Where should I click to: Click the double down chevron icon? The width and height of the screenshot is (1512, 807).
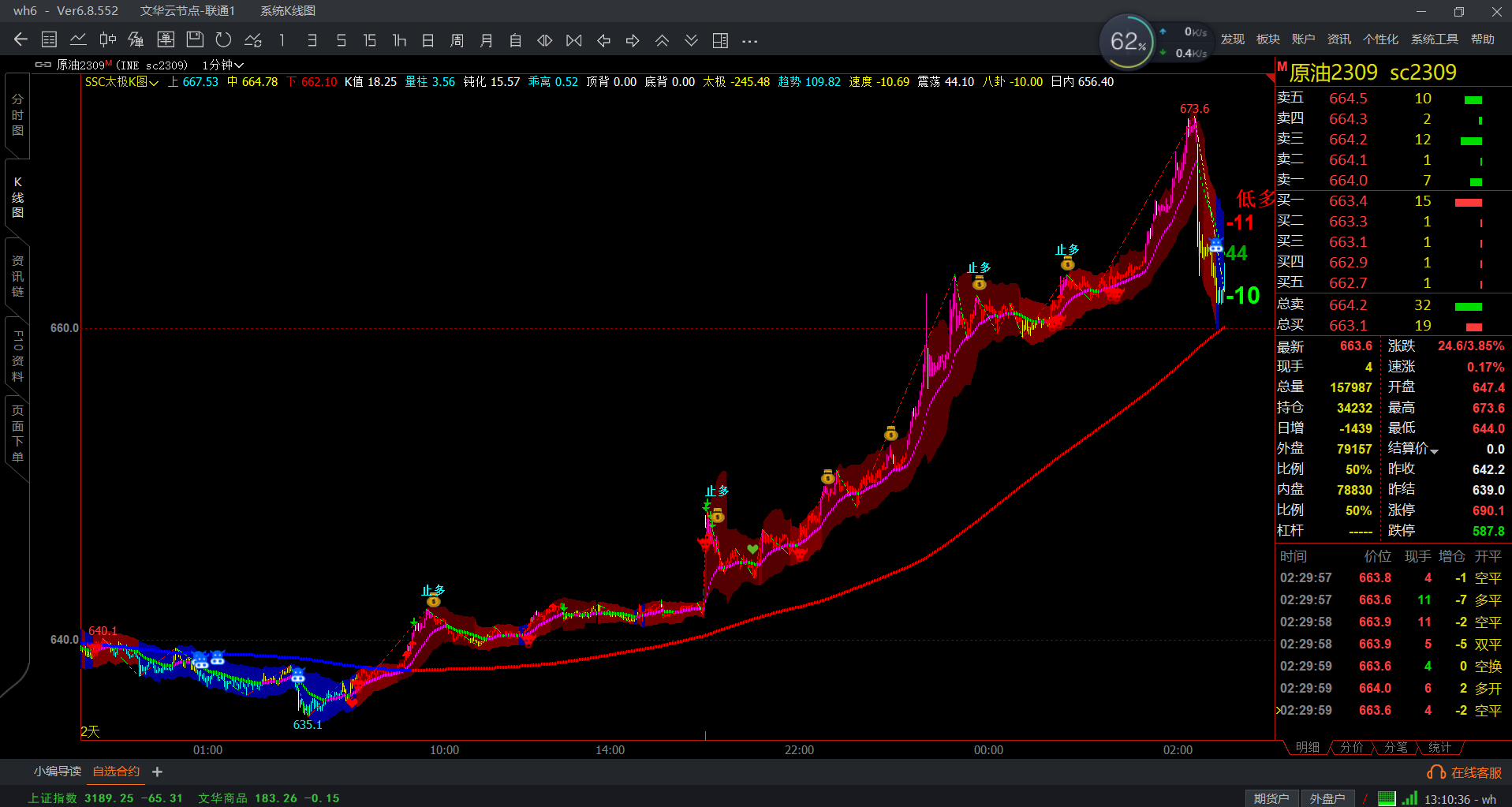pyautogui.click(x=691, y=40)
